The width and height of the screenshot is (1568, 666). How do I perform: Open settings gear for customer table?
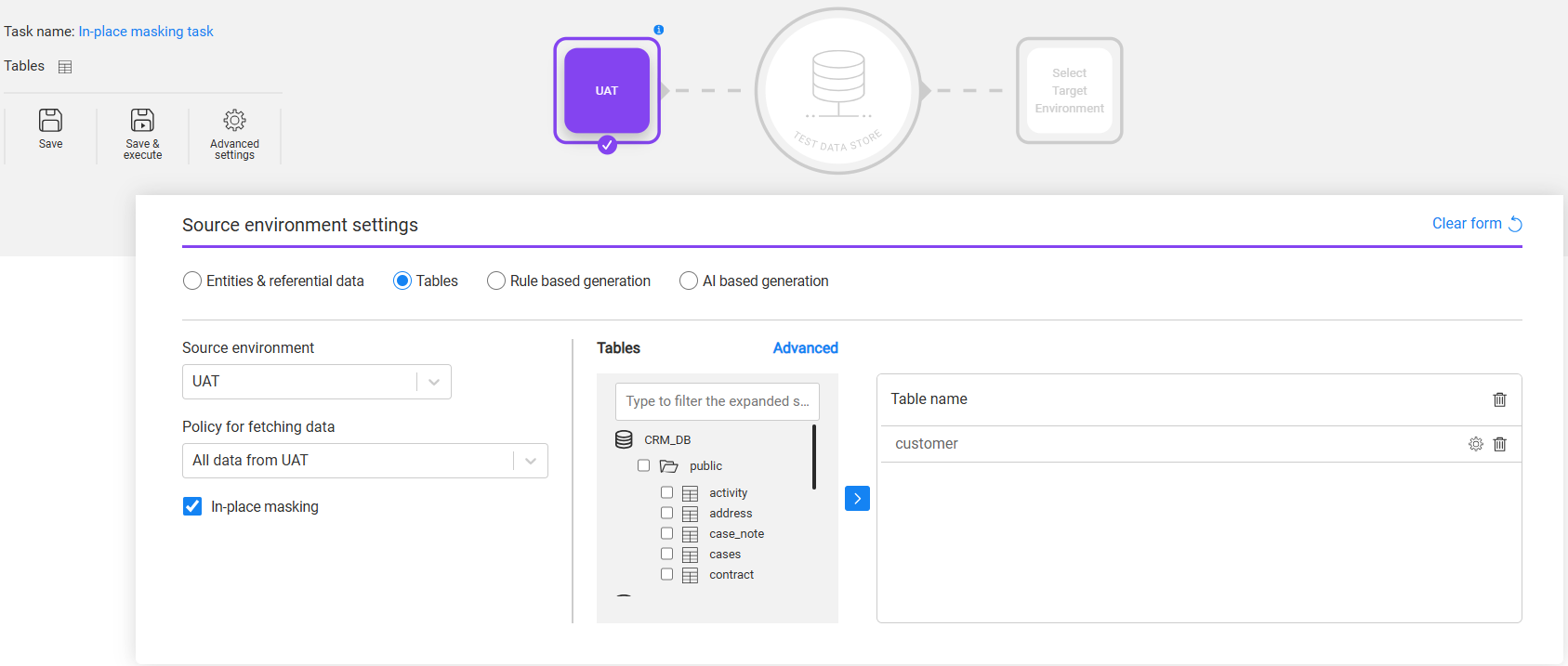coord(1475,444)
